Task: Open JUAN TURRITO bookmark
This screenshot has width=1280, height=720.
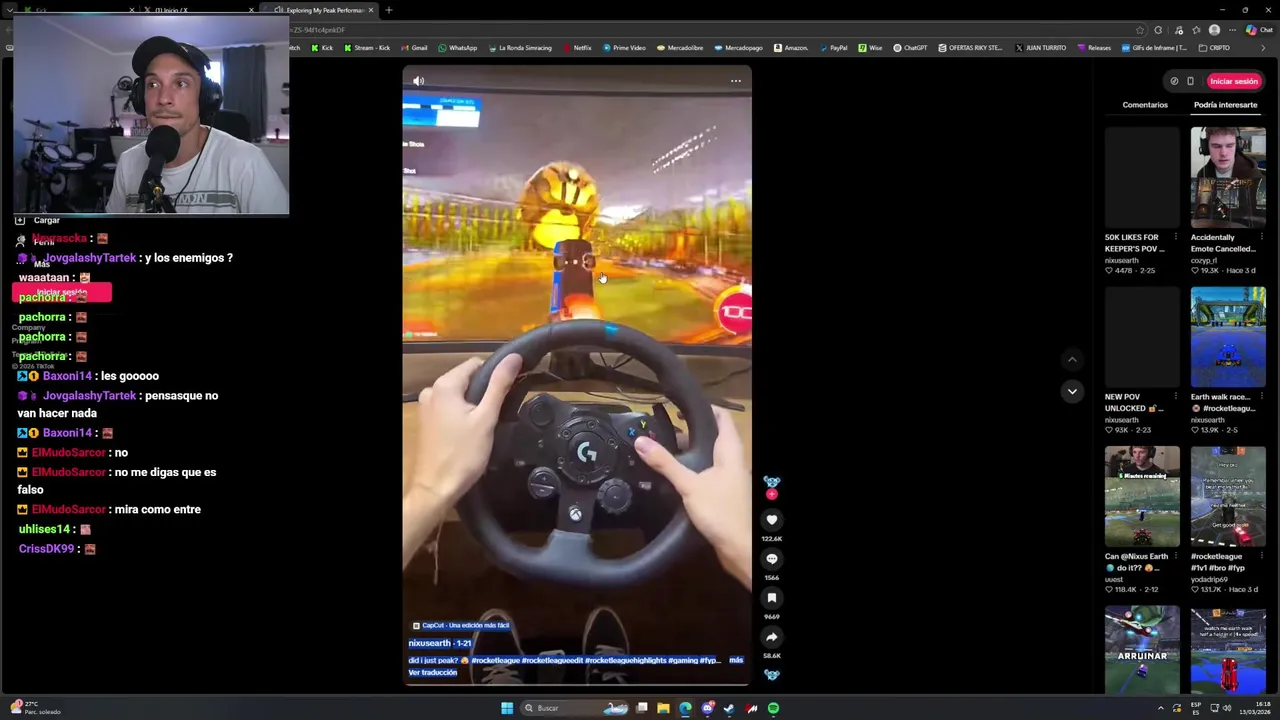Action: click(1041, 48)
